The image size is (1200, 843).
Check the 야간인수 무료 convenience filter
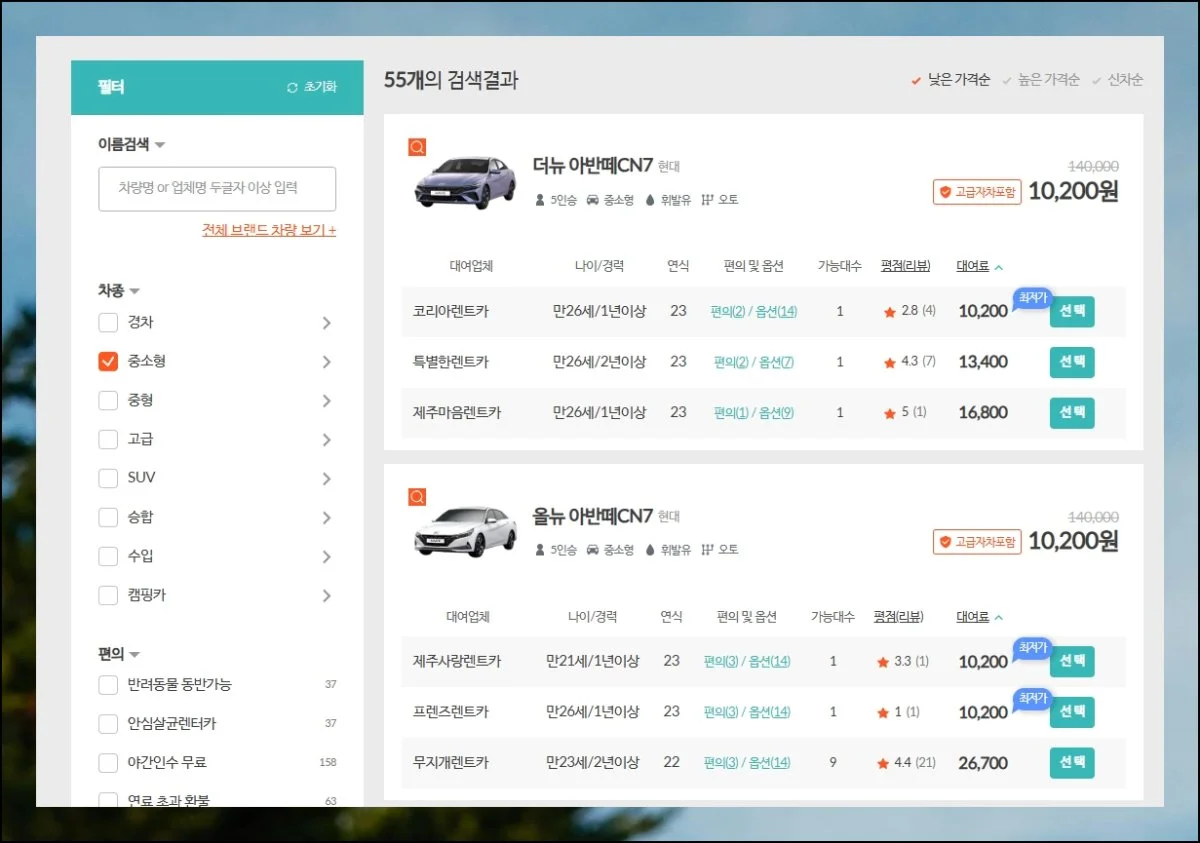click(x=108, y=762)
